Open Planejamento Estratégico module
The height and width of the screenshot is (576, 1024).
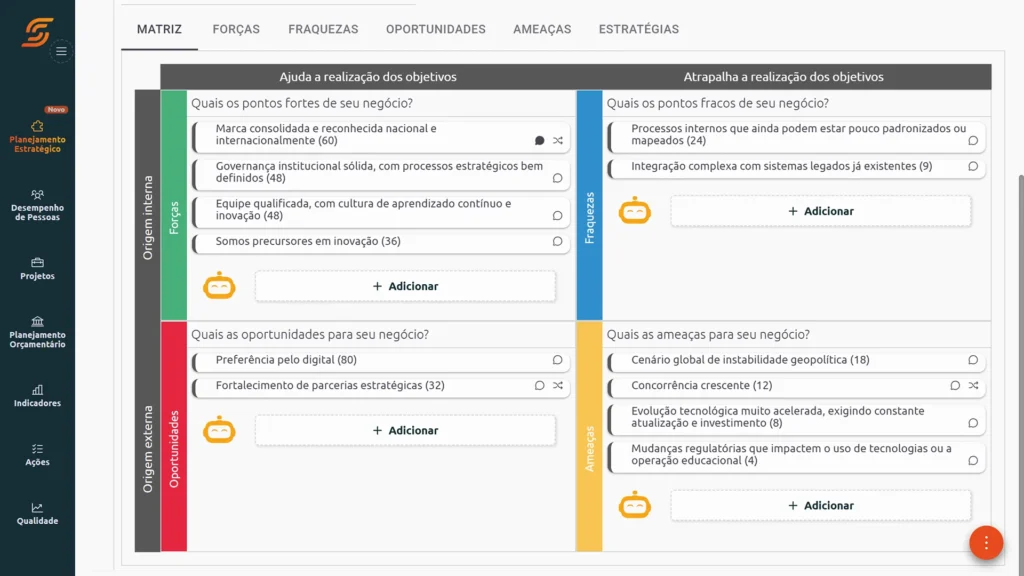(37, 137)
